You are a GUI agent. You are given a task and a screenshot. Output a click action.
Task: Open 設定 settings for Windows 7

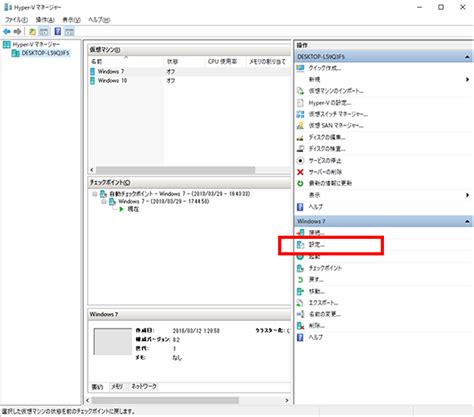click(x=316, y=245)
